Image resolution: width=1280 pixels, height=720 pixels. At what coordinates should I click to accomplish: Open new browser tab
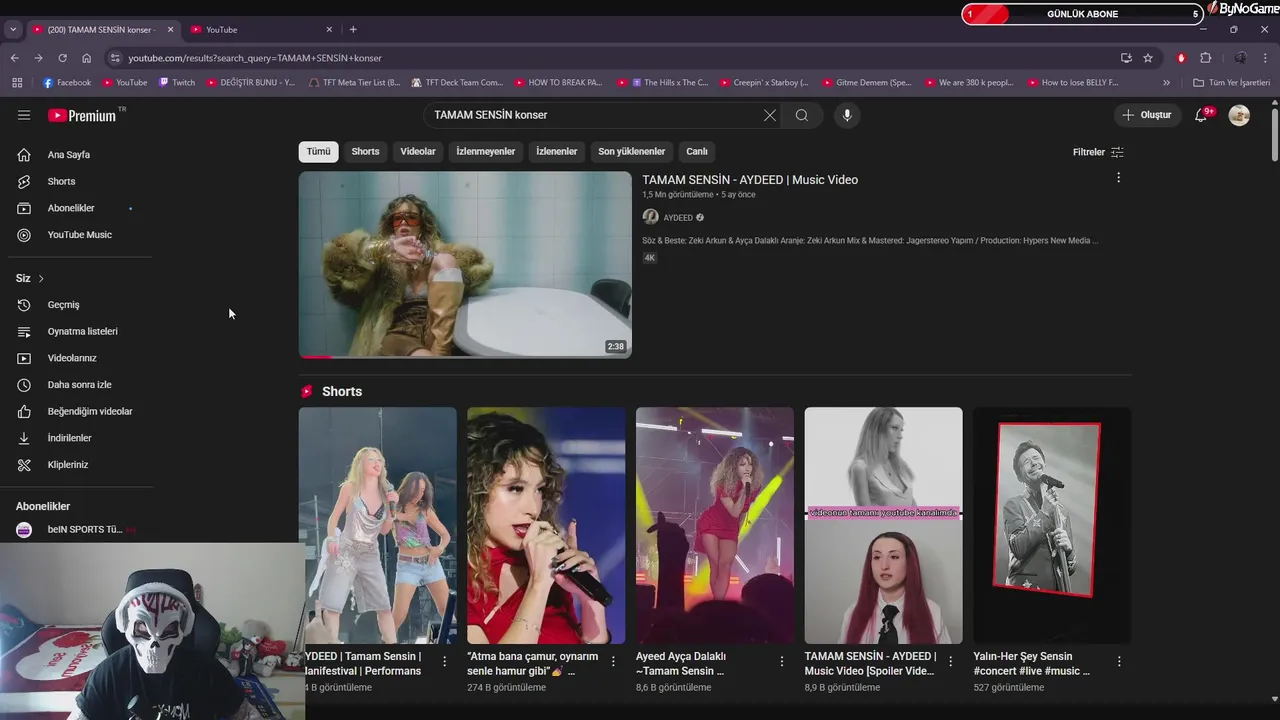tap(353, 29)
